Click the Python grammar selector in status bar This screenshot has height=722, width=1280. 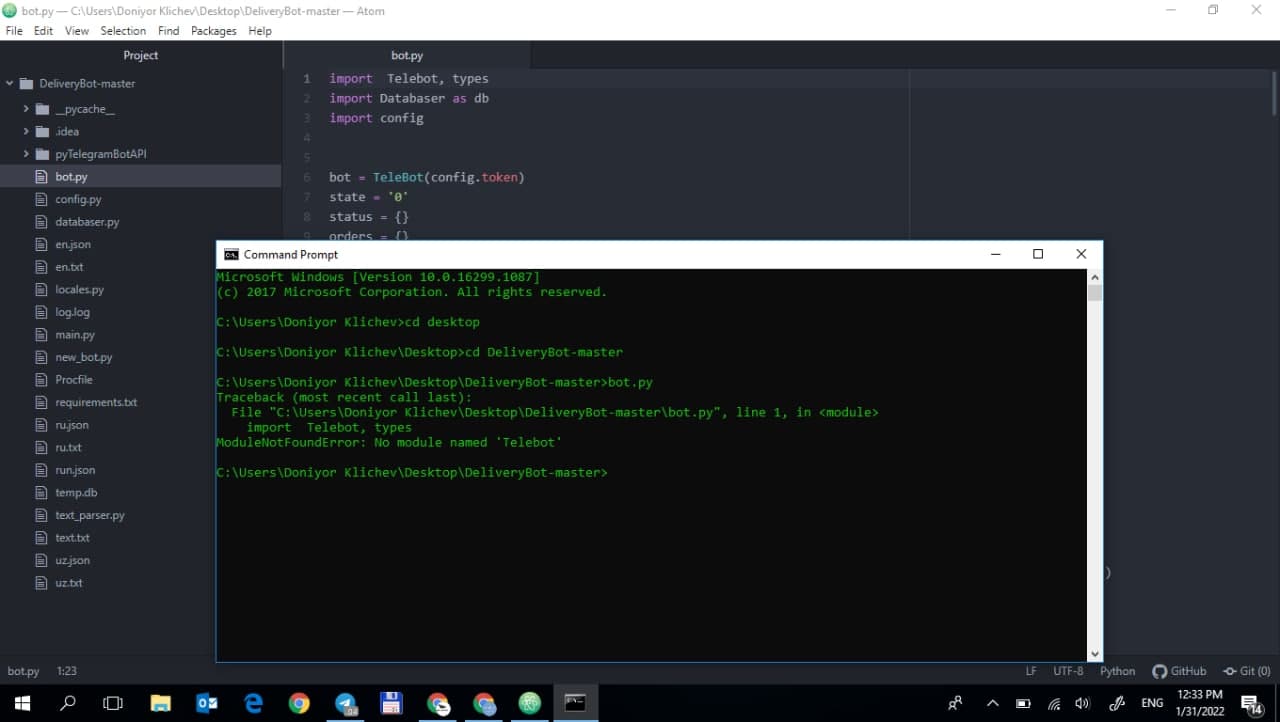(1117, 671)
